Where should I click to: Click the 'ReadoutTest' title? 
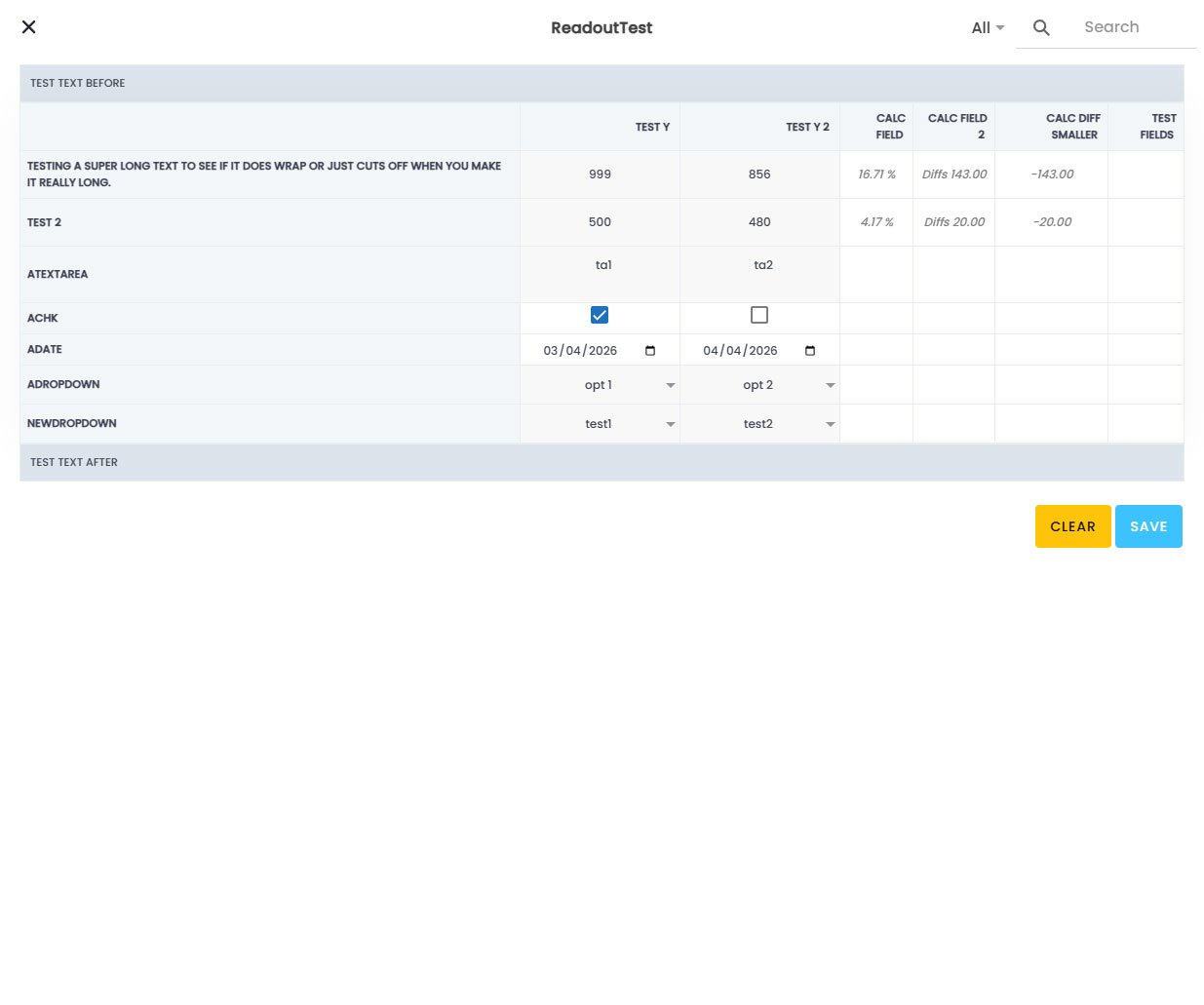[x=602, y=28]
